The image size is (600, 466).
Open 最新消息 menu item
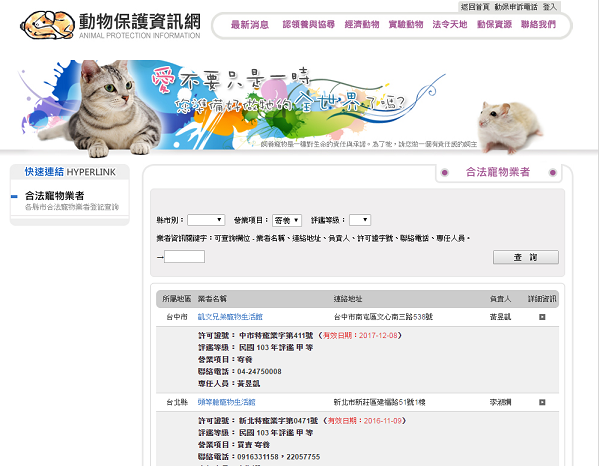pos(249,25)
